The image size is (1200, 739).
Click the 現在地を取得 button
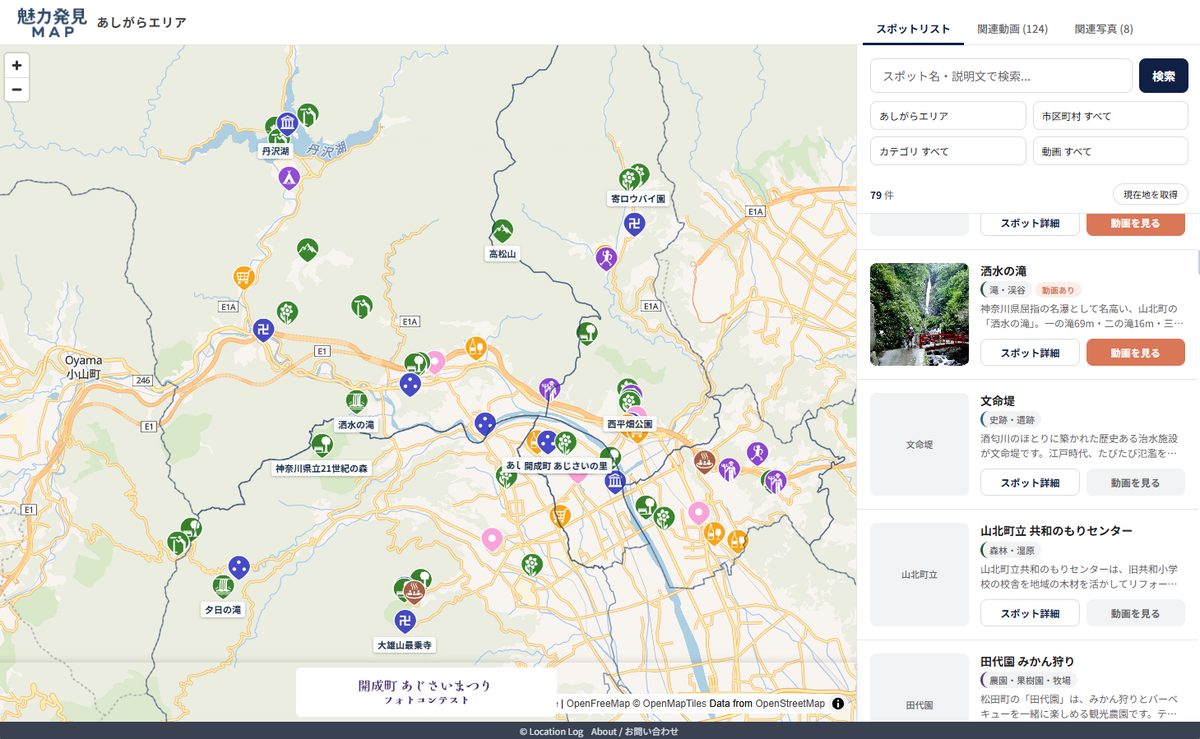pyautogui.click(x=1150, y=194)
